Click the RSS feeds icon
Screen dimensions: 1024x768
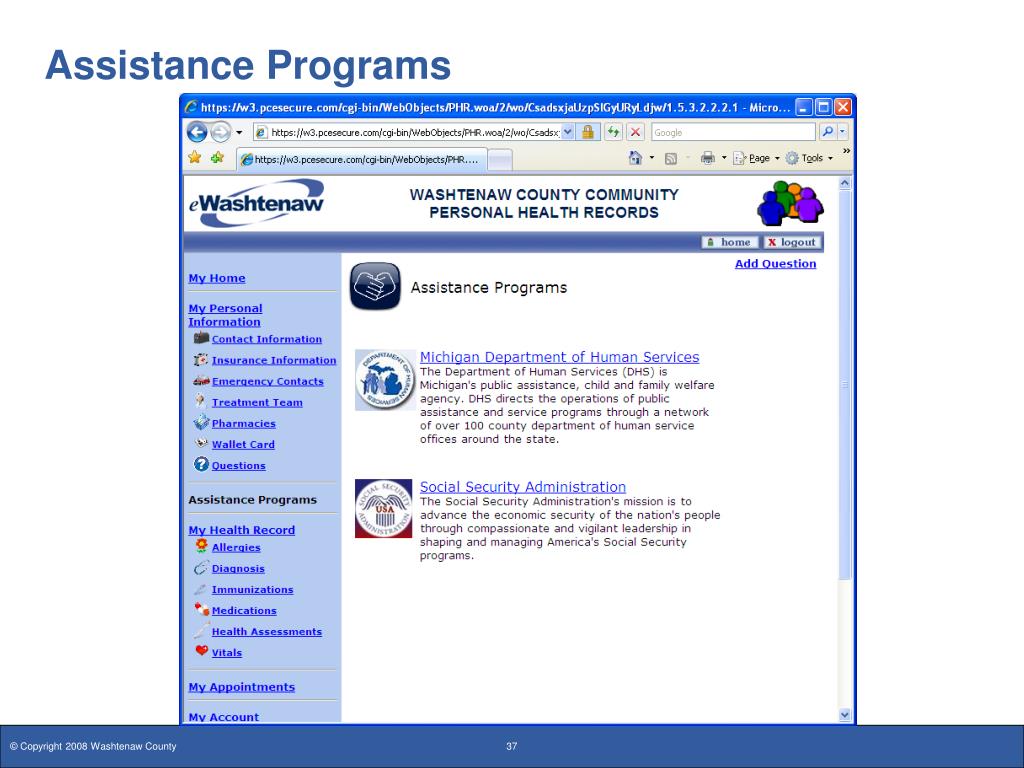671,159
